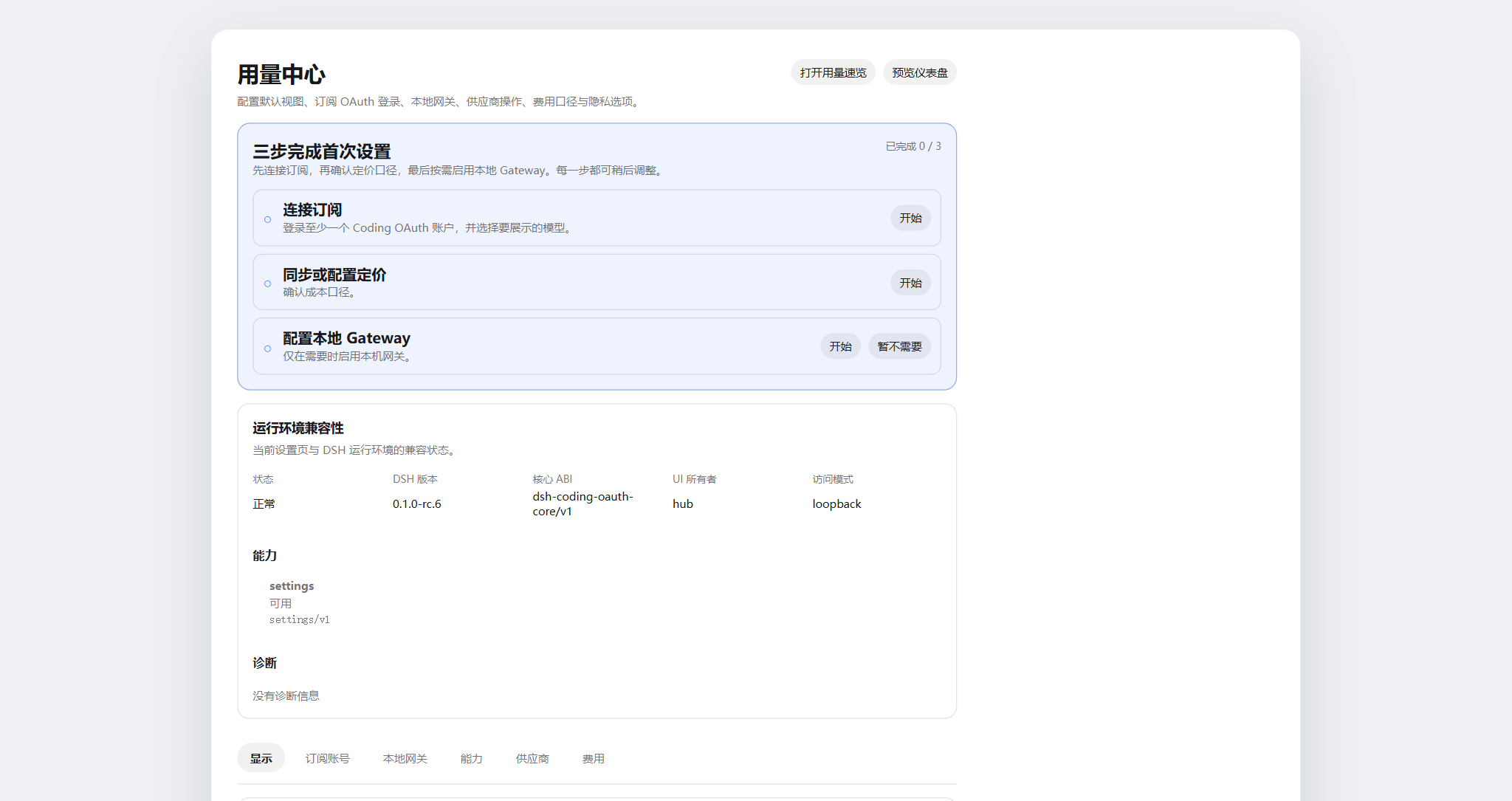Click the settings capability name
Screen dimensions: 1512x801
coord(292,585)
